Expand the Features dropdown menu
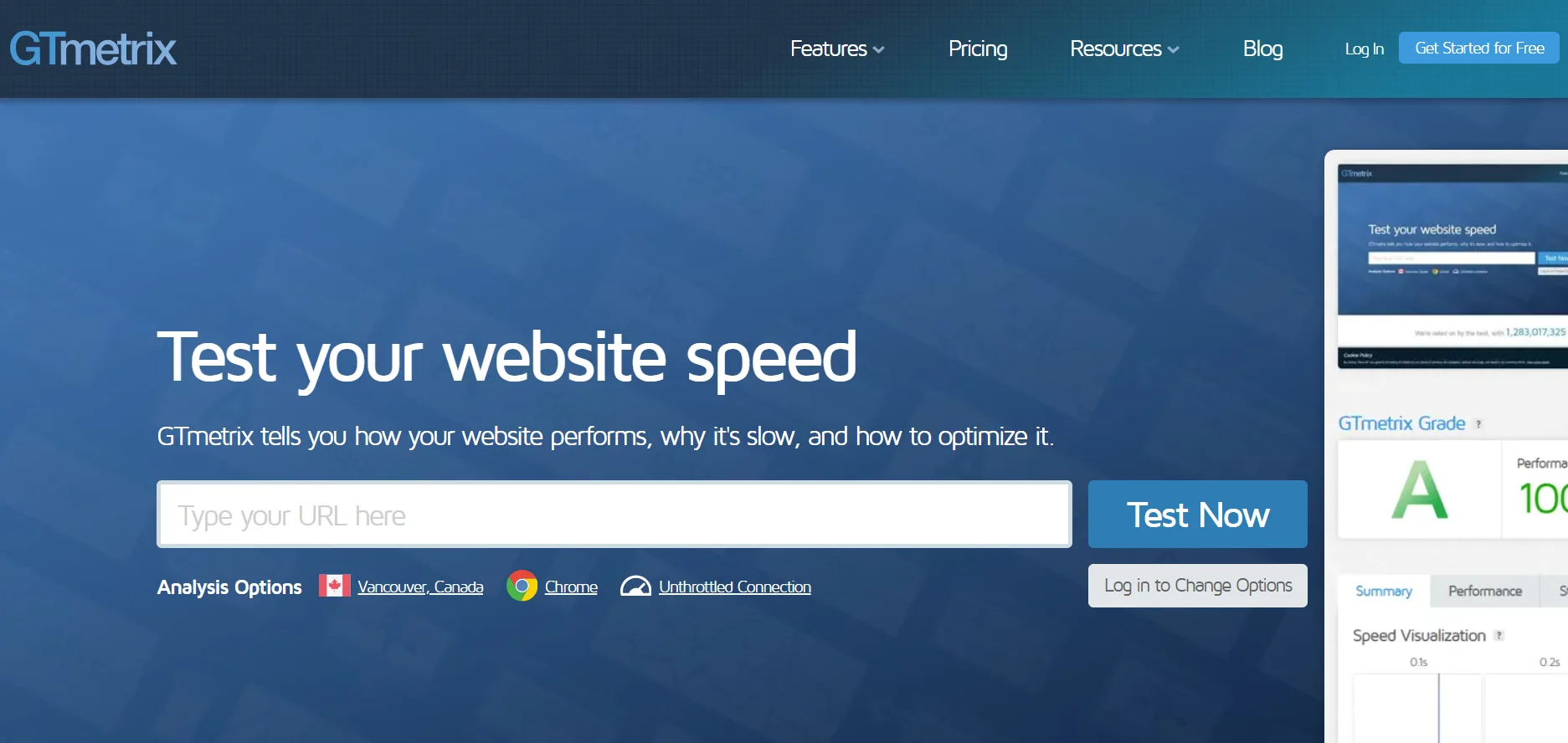Viewport: 1568px width, 743px height. 836,49
